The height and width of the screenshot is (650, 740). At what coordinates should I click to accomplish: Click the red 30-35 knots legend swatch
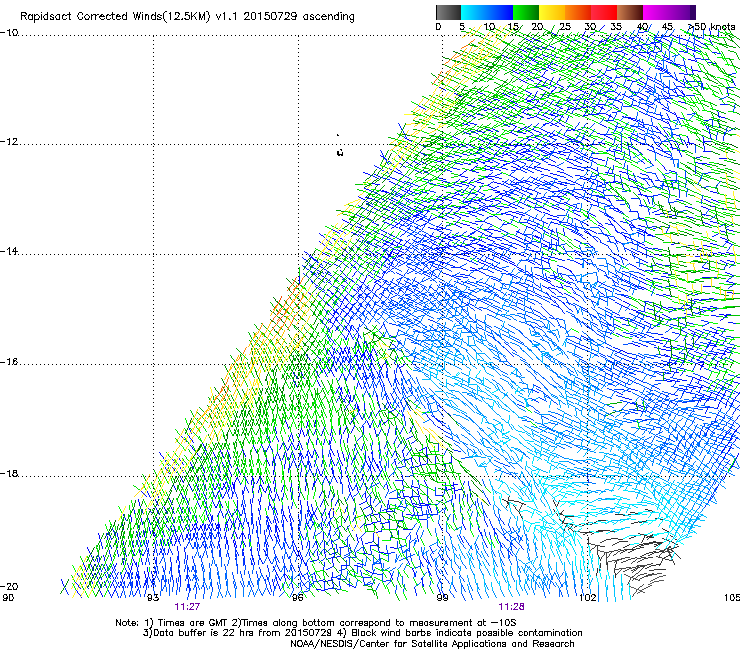click(x=604, y=12)
